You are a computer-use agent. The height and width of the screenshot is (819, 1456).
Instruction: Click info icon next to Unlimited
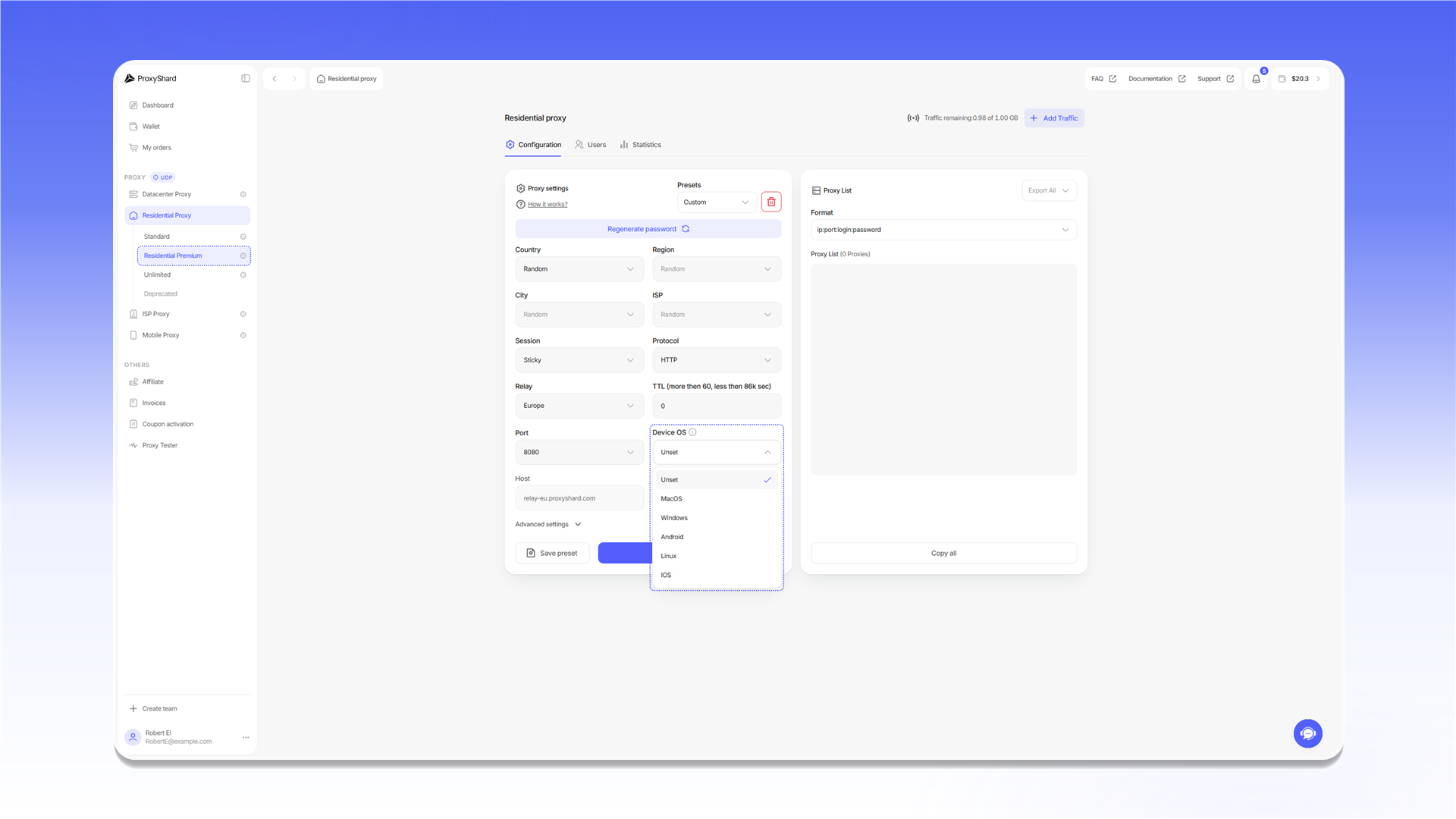click(x=243, y=275)
